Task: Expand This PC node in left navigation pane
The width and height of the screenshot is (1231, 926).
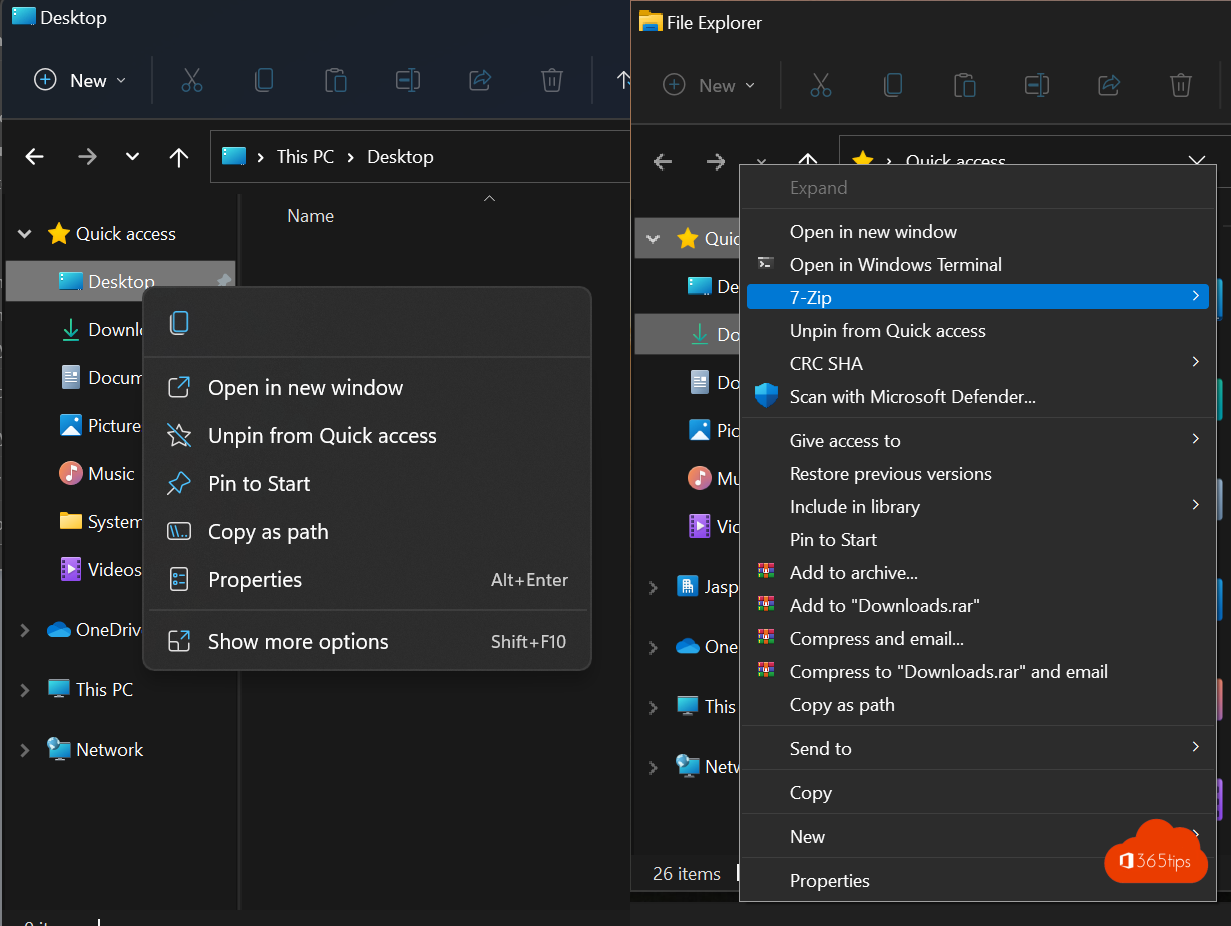Action: (x=25, y=690)
